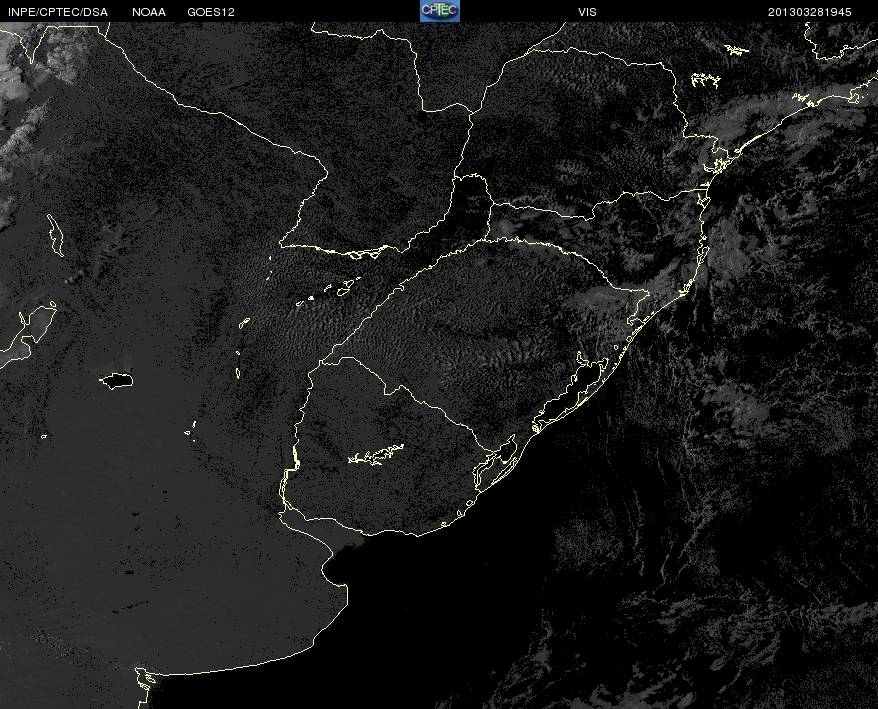This screenshot has height=709, width=878.
Task: Select the VIS channel label
Action: pyautogui.click(x=587, y=12)
